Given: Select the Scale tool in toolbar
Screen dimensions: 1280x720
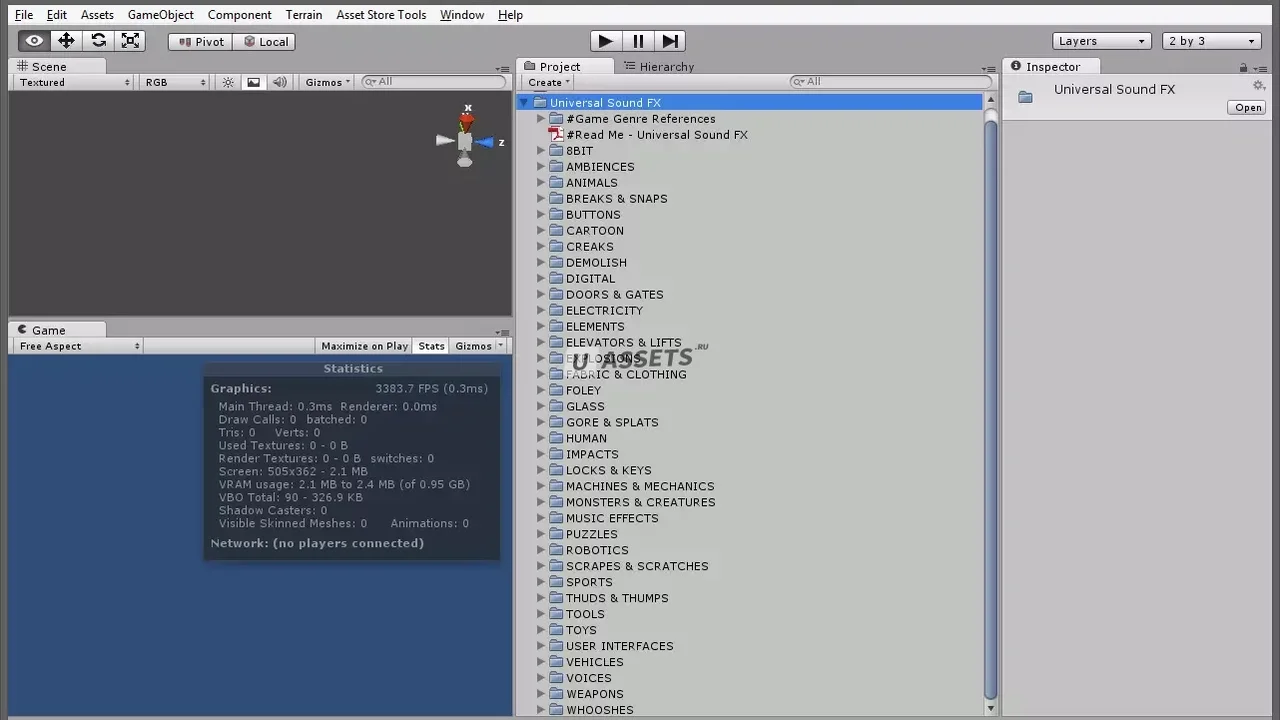Looking at the screenshot, I should pyautogui.click(x=130, y=41).
